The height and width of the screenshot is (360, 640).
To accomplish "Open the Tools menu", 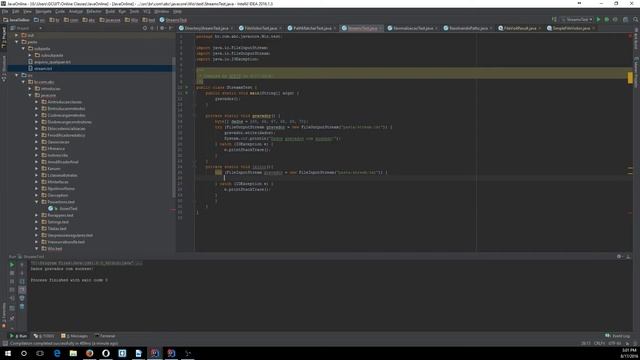I will tap(134, 11).
